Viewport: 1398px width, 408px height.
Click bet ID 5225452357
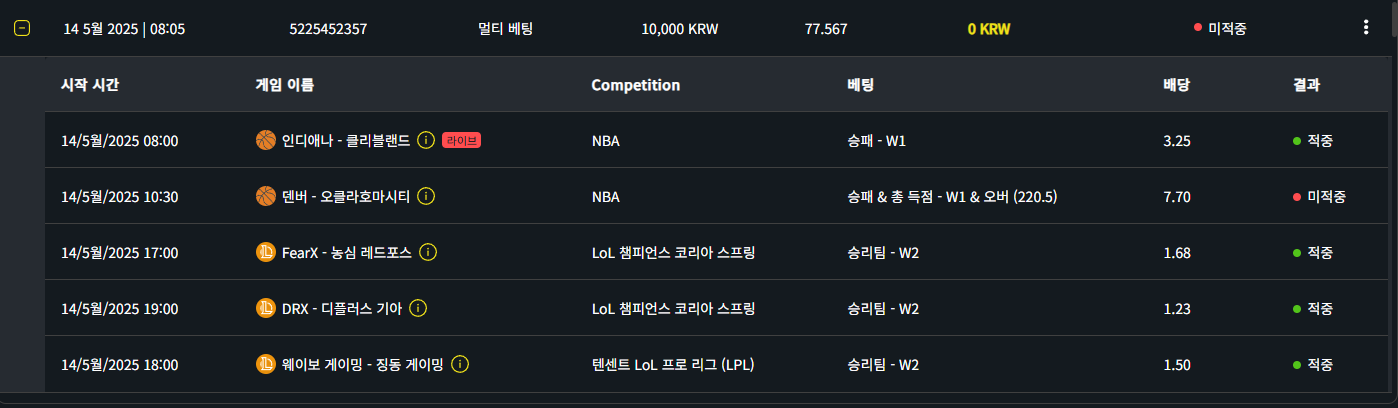pos(328,29)
